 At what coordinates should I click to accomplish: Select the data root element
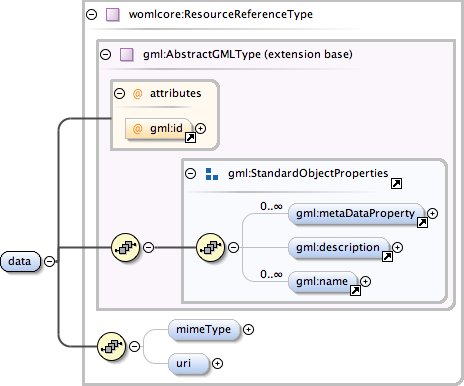point(20,261)
